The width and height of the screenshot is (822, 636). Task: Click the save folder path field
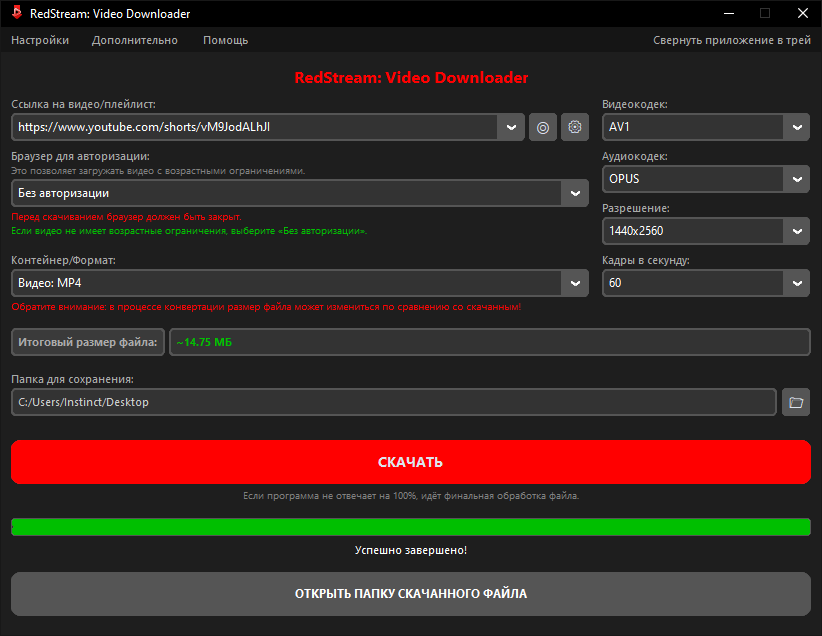(394, 402)
